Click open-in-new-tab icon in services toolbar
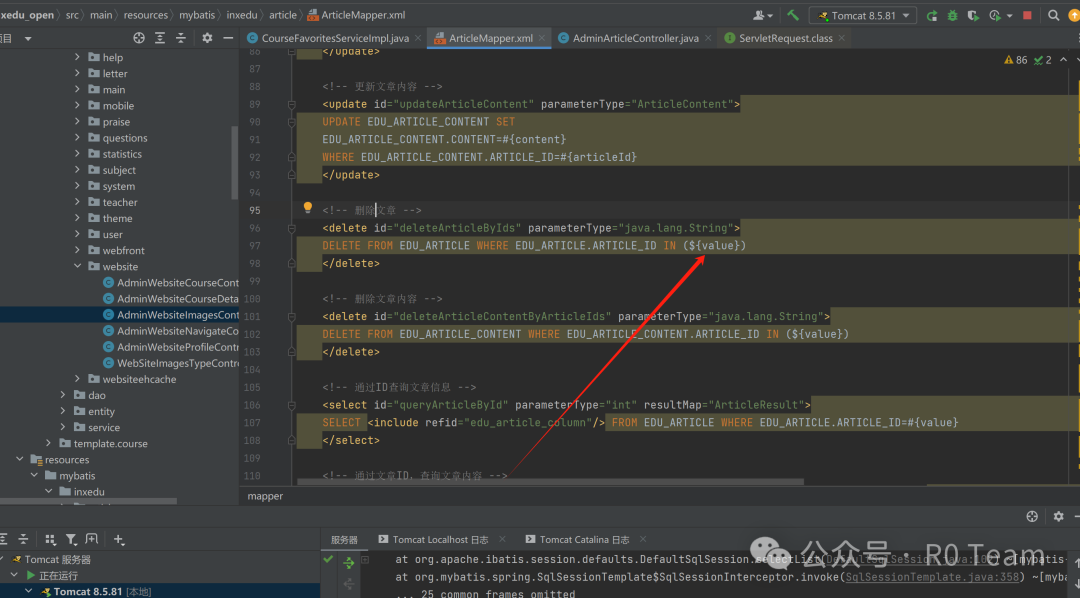This screenshot has width=1080, height=598. pos(92,539)
